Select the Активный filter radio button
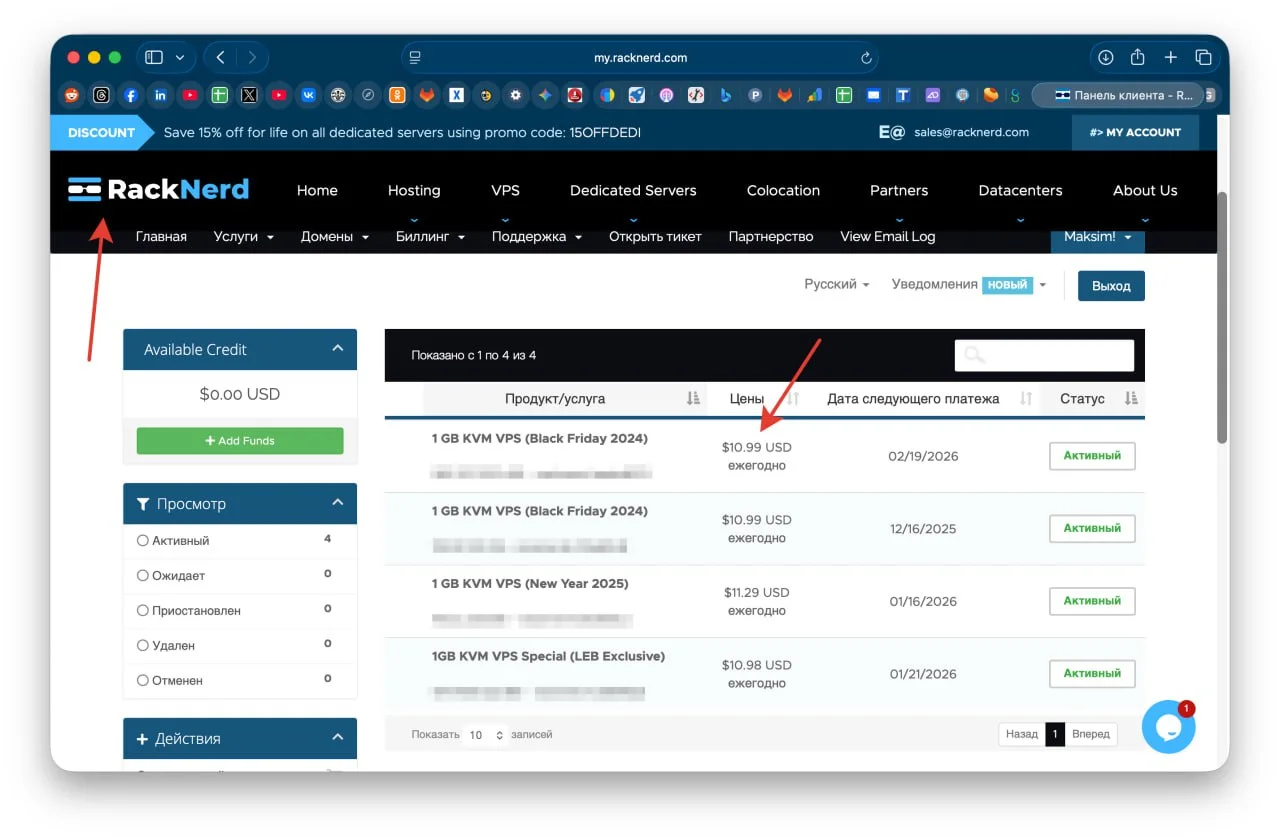 [142, 541]
